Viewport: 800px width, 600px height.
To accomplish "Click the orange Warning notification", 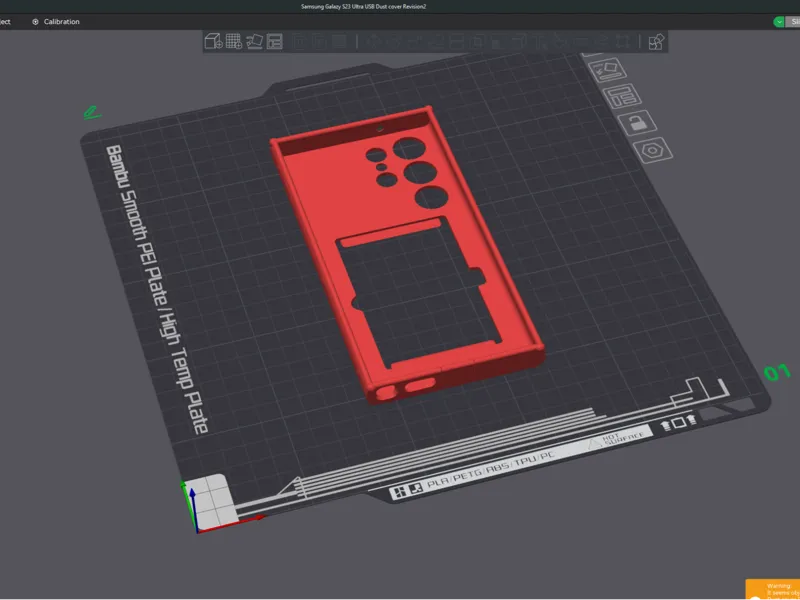I will tap(772, 589).
